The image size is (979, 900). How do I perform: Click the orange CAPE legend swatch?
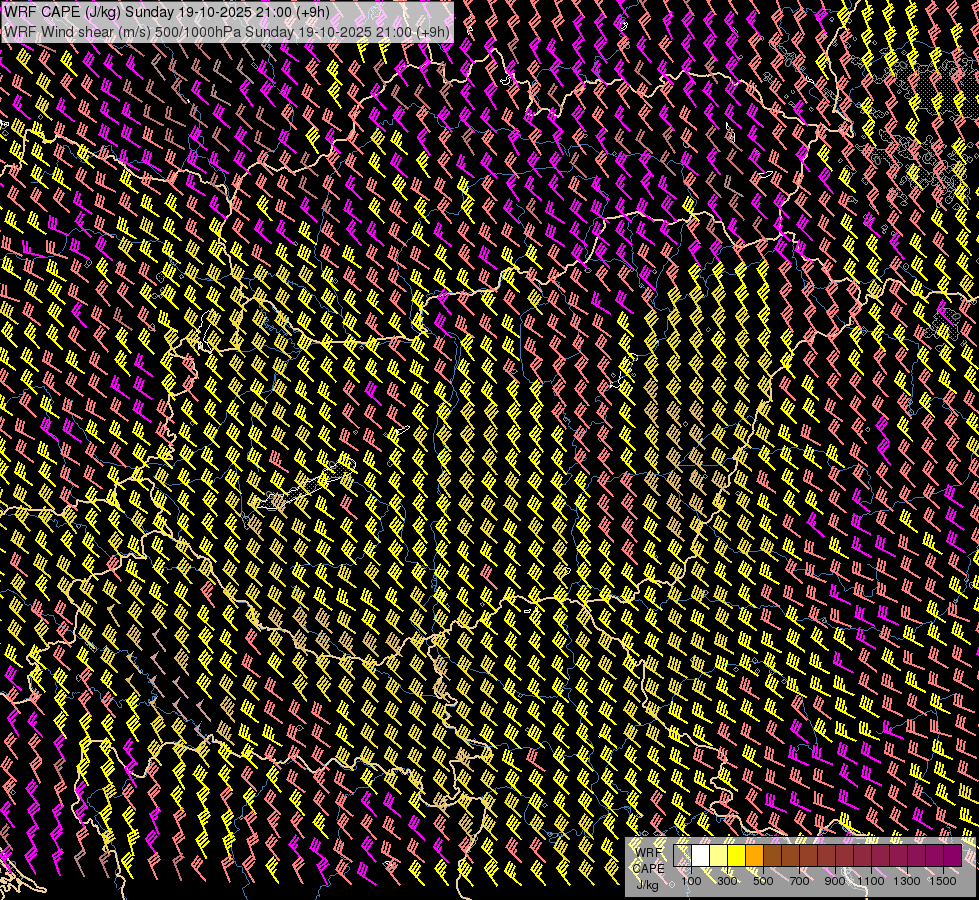(754, 856)
